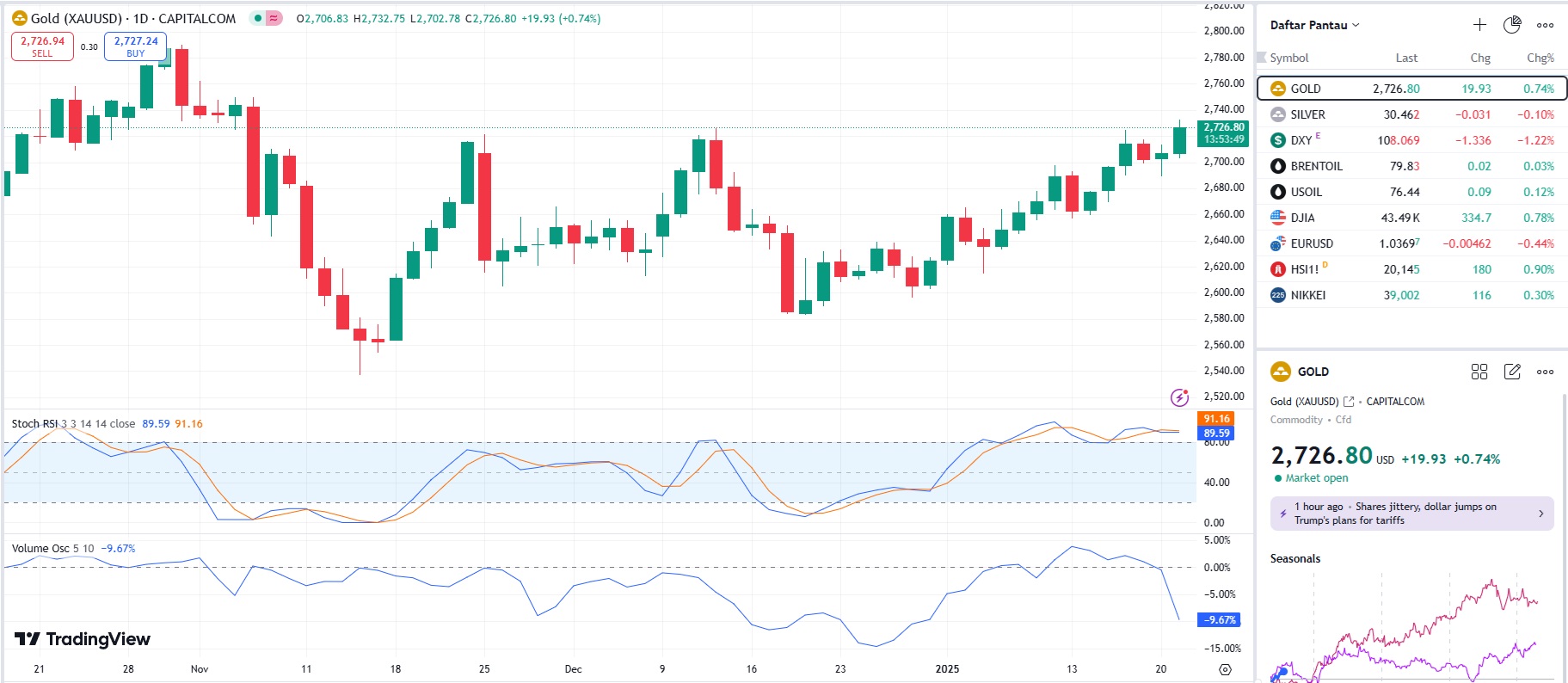Toggle the flag column in the watchlist header
This screenshot has height=683, width=1568.
tap(1262, 58)
